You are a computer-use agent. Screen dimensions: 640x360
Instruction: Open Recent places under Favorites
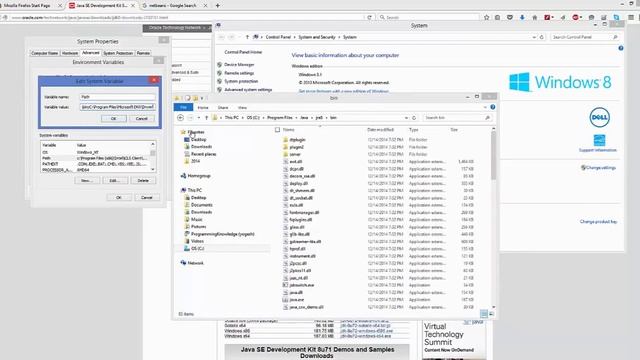(203, 154)
